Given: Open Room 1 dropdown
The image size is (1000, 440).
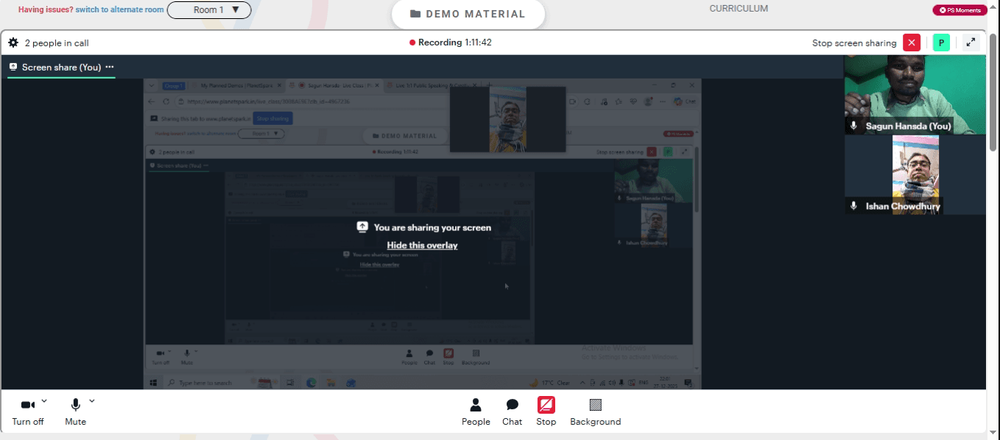Looking at the screenshot, I should click(x=209, y=10).
